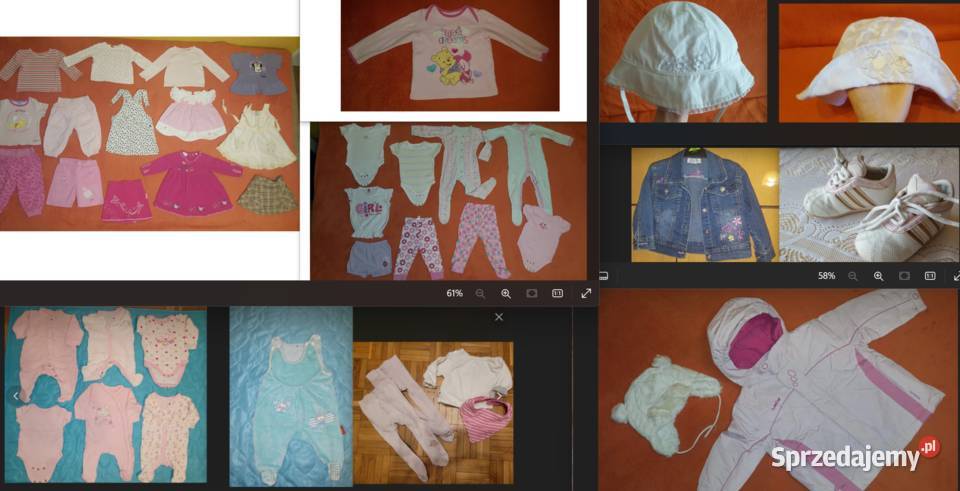Viewport: 960px width, 491px height.
Task: Open the Sprzedajemy.pl logo link
Action: pos(854,457)
